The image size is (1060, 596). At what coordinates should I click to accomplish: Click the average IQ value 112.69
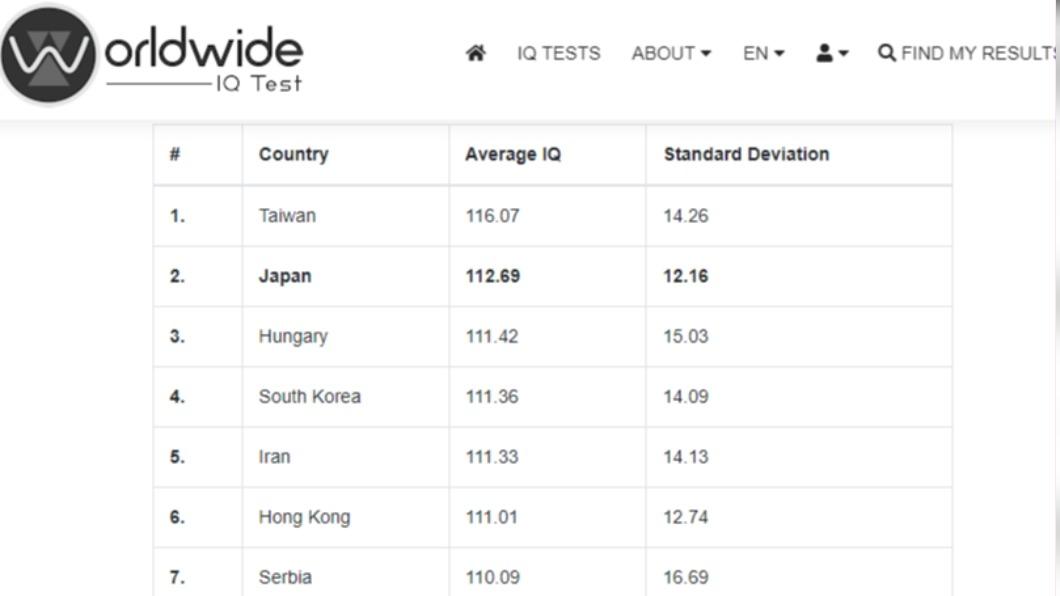tap(493, 276)
